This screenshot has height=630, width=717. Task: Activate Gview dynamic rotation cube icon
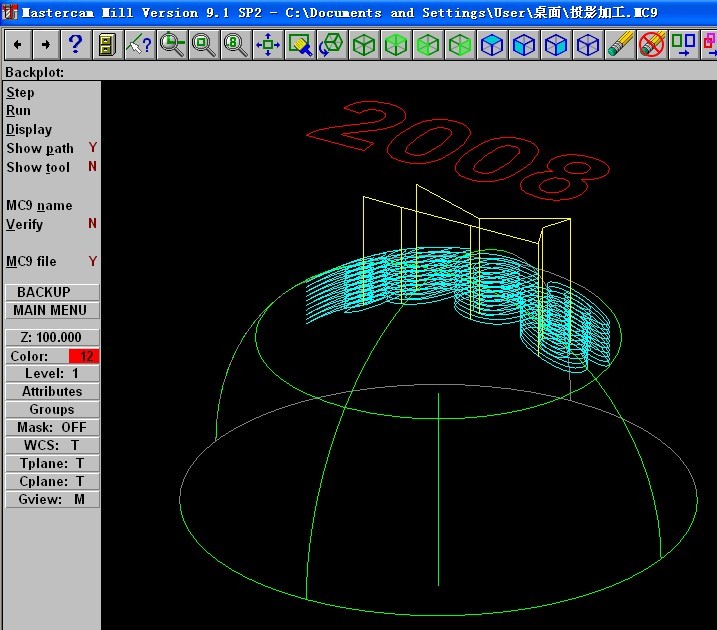[x=332, y=44]
